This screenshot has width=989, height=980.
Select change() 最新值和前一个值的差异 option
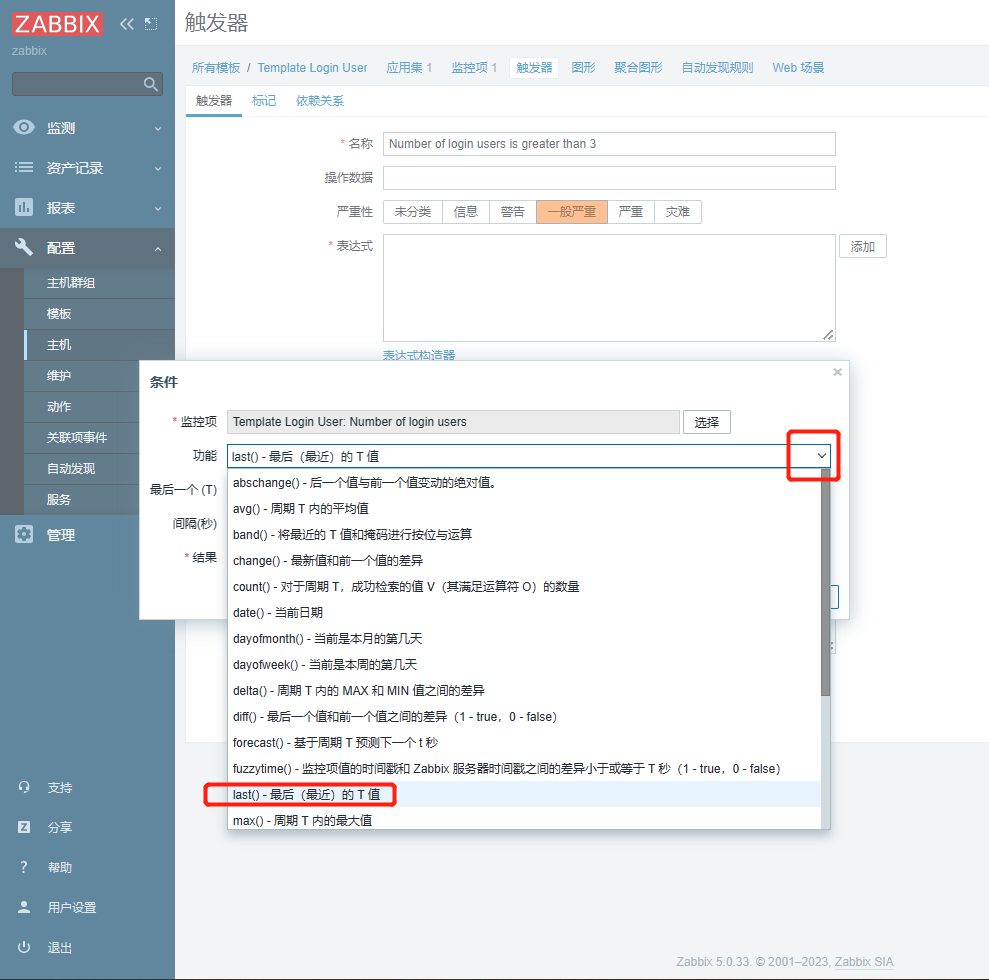click(x=524, y=561)
